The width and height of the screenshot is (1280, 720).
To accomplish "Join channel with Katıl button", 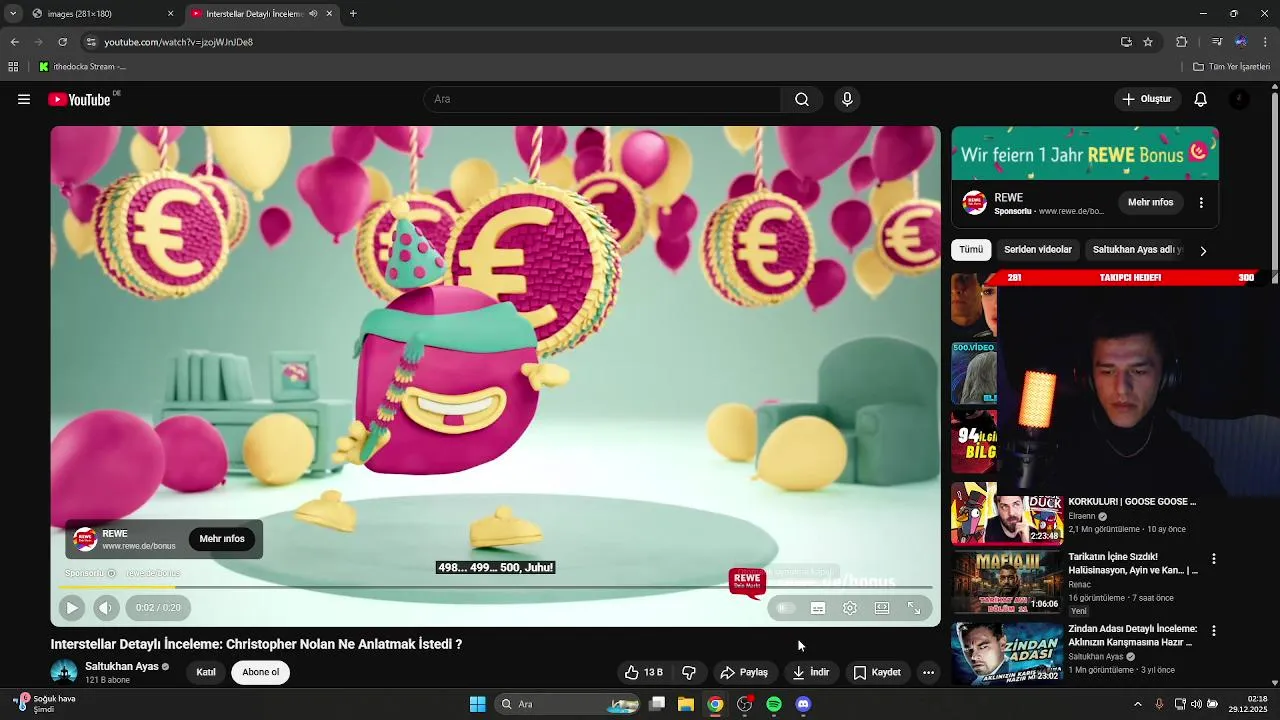I will (206, 672).
